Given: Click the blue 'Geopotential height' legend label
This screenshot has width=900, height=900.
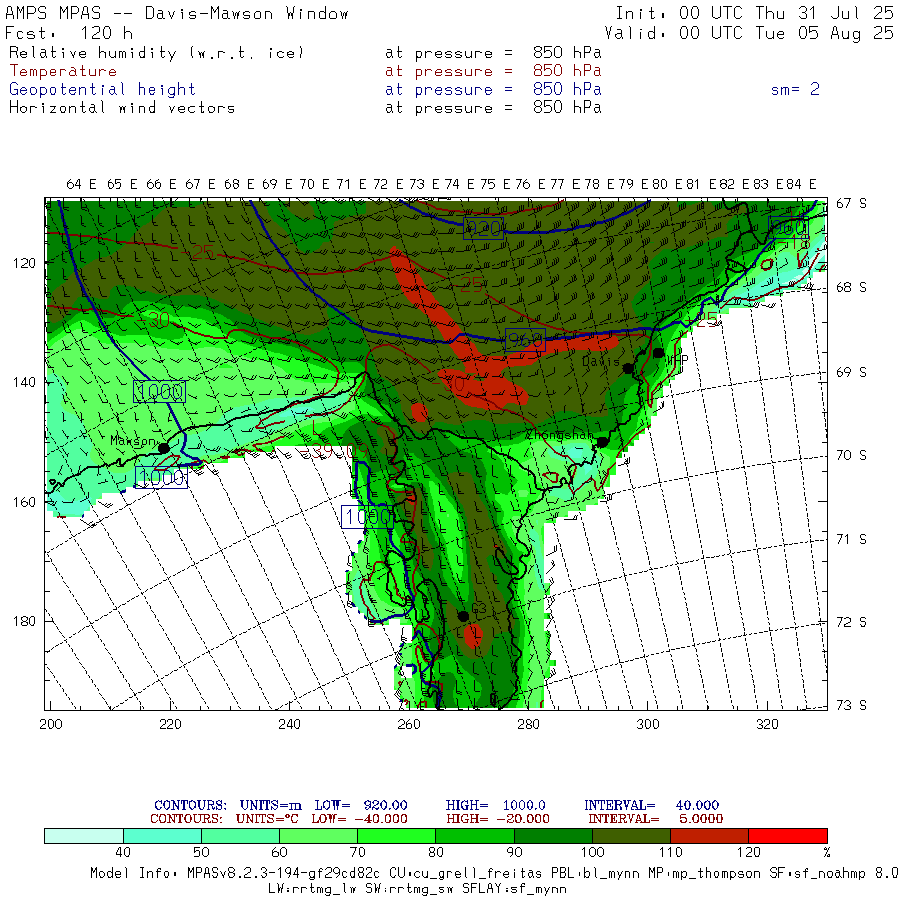Looking at the screenshot, I should [x=102, y=90].
